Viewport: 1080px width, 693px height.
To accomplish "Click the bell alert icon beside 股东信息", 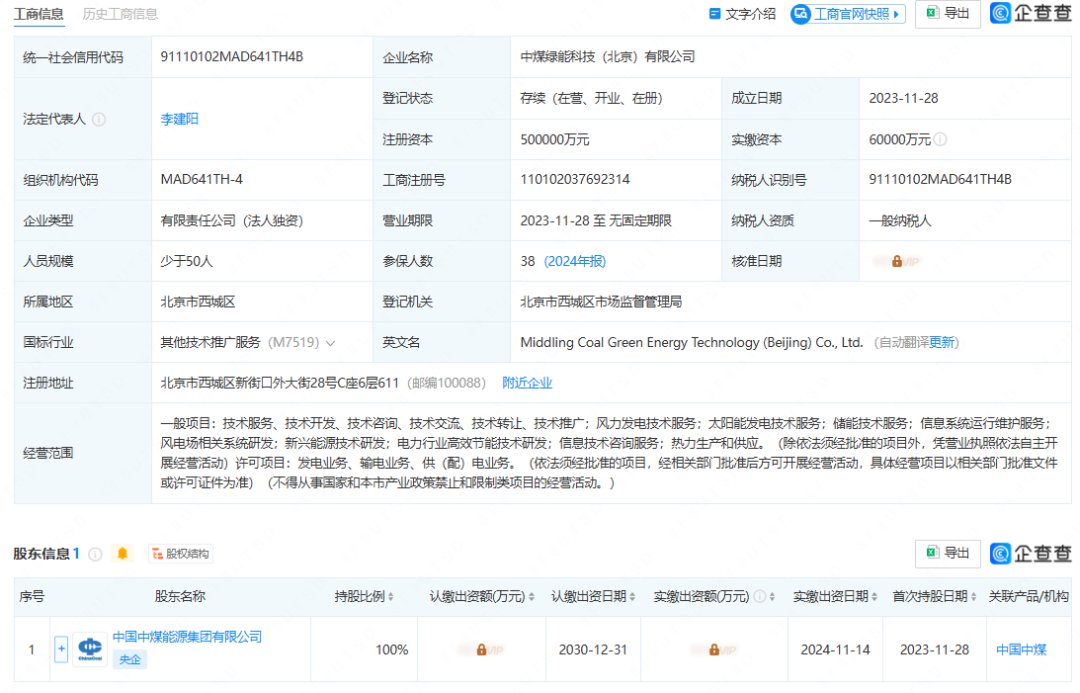I will click(x=123, y=553).
